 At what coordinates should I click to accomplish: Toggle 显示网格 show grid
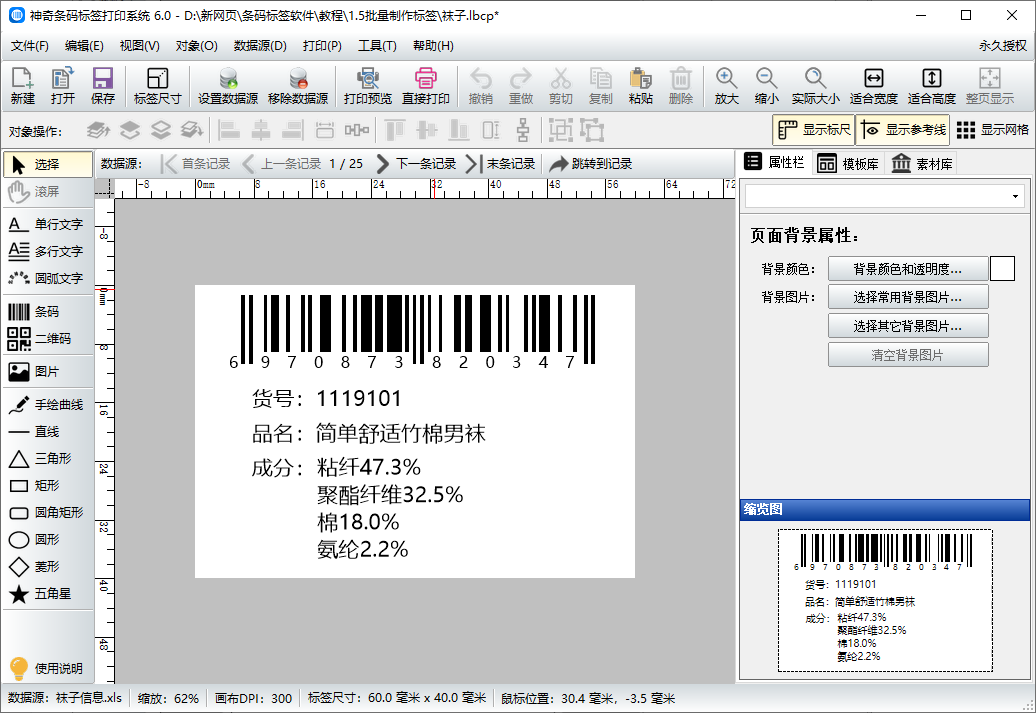pyautogui.click(x=993, y=130)
